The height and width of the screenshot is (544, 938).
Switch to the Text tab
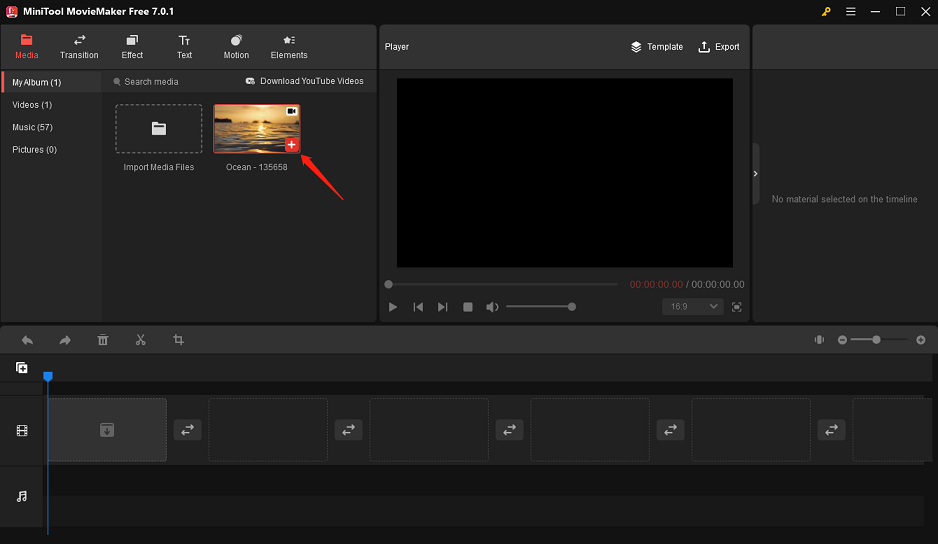[184, 47]
